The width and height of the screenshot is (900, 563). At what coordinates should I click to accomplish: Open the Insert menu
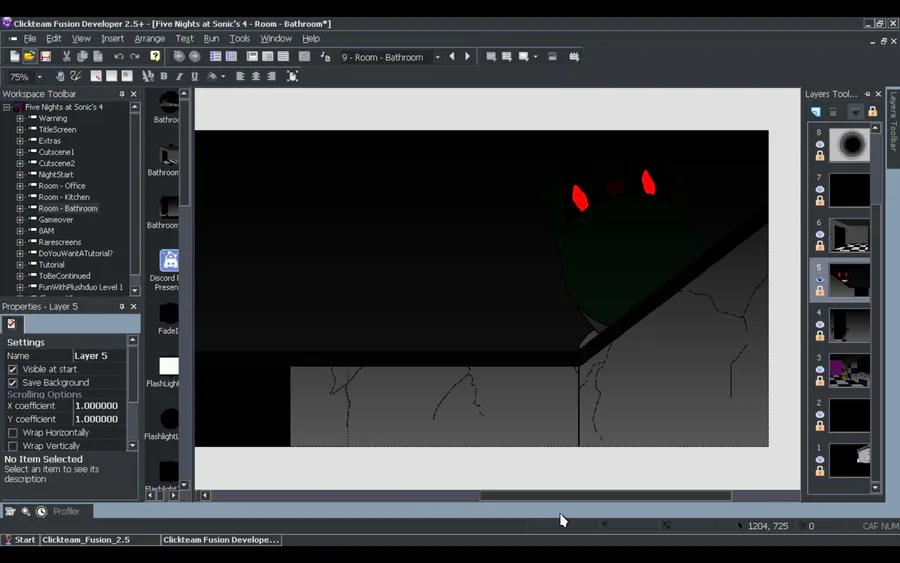click(112, 38)
